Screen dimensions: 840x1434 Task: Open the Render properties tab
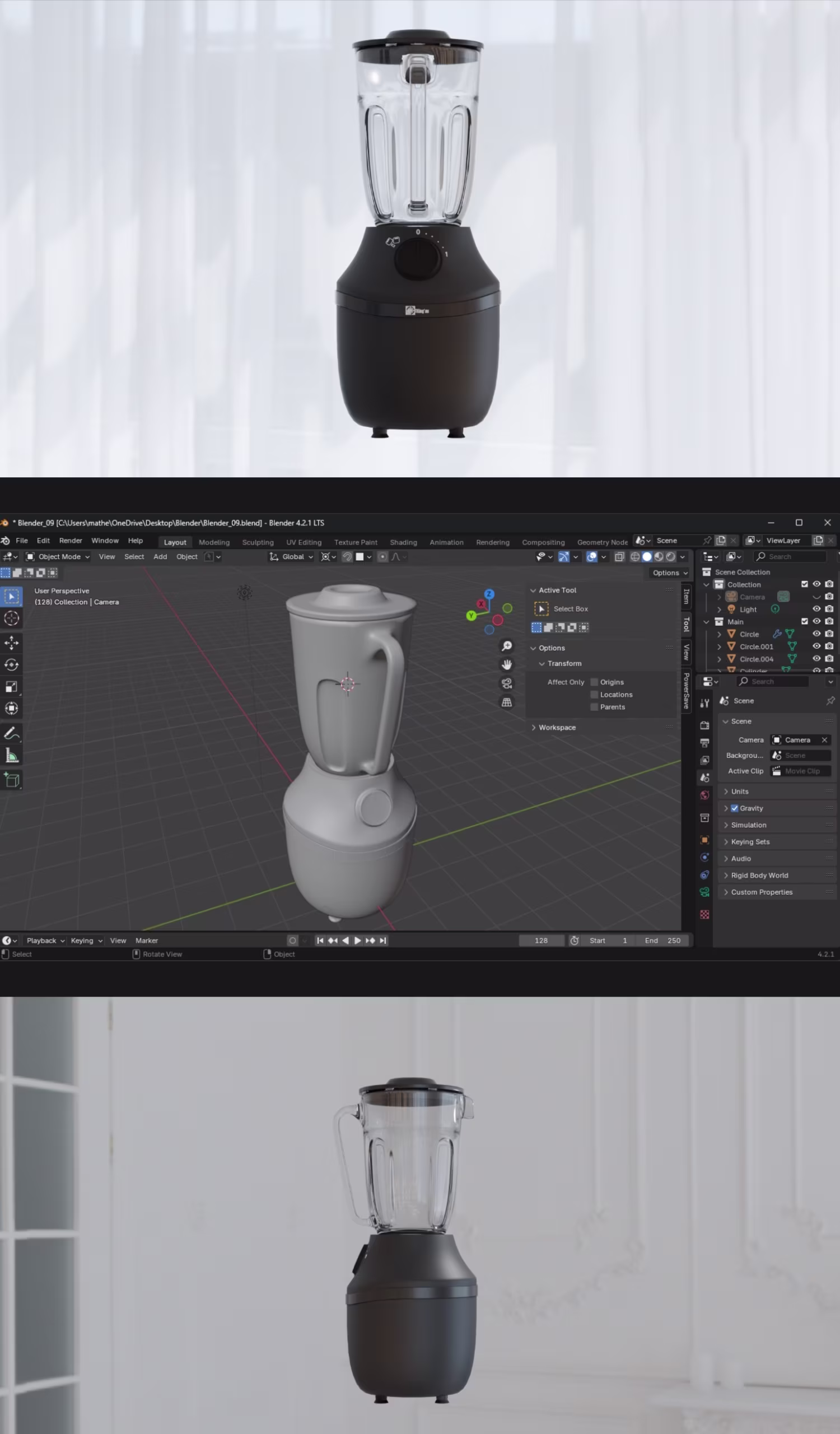pos(704,725)
